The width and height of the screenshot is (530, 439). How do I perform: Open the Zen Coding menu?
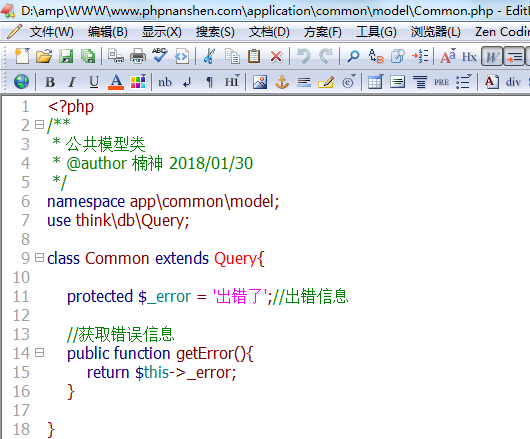(x=502, y=32)
